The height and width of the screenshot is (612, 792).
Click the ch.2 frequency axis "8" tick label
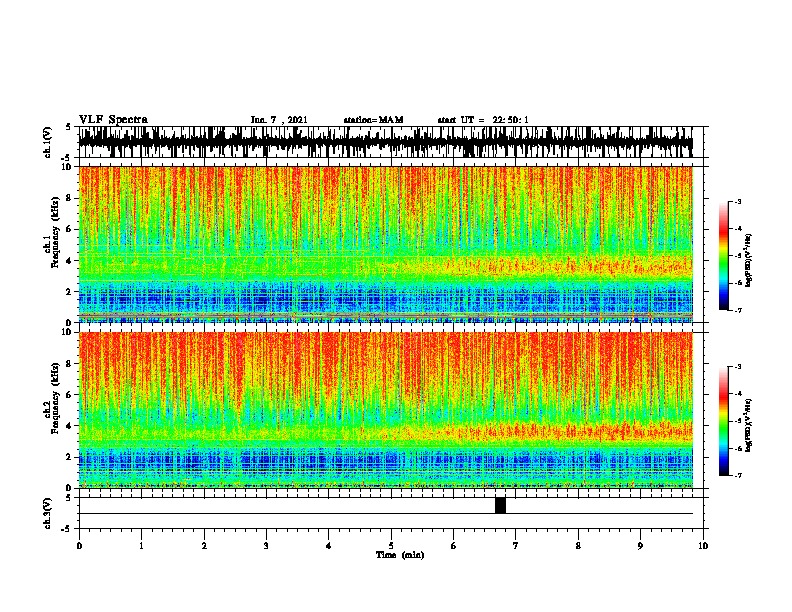(x=70, y=364)
